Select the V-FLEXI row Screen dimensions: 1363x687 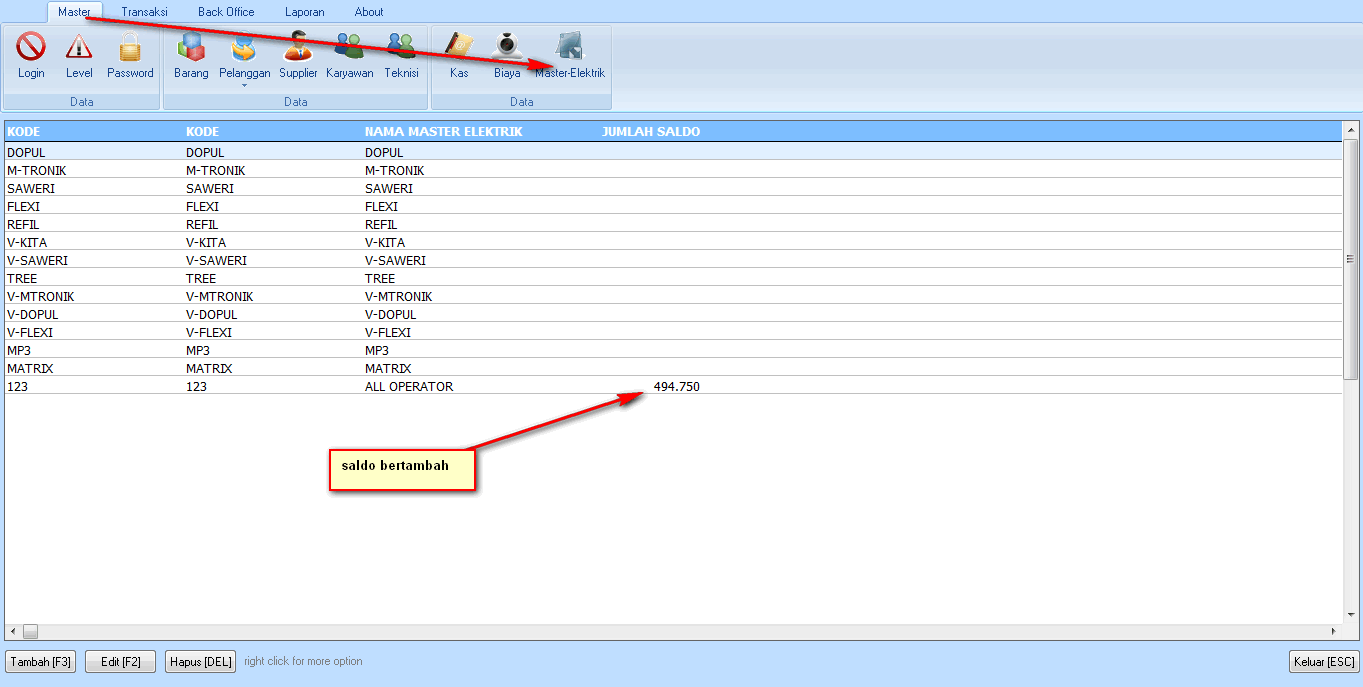tap(673, 332)
